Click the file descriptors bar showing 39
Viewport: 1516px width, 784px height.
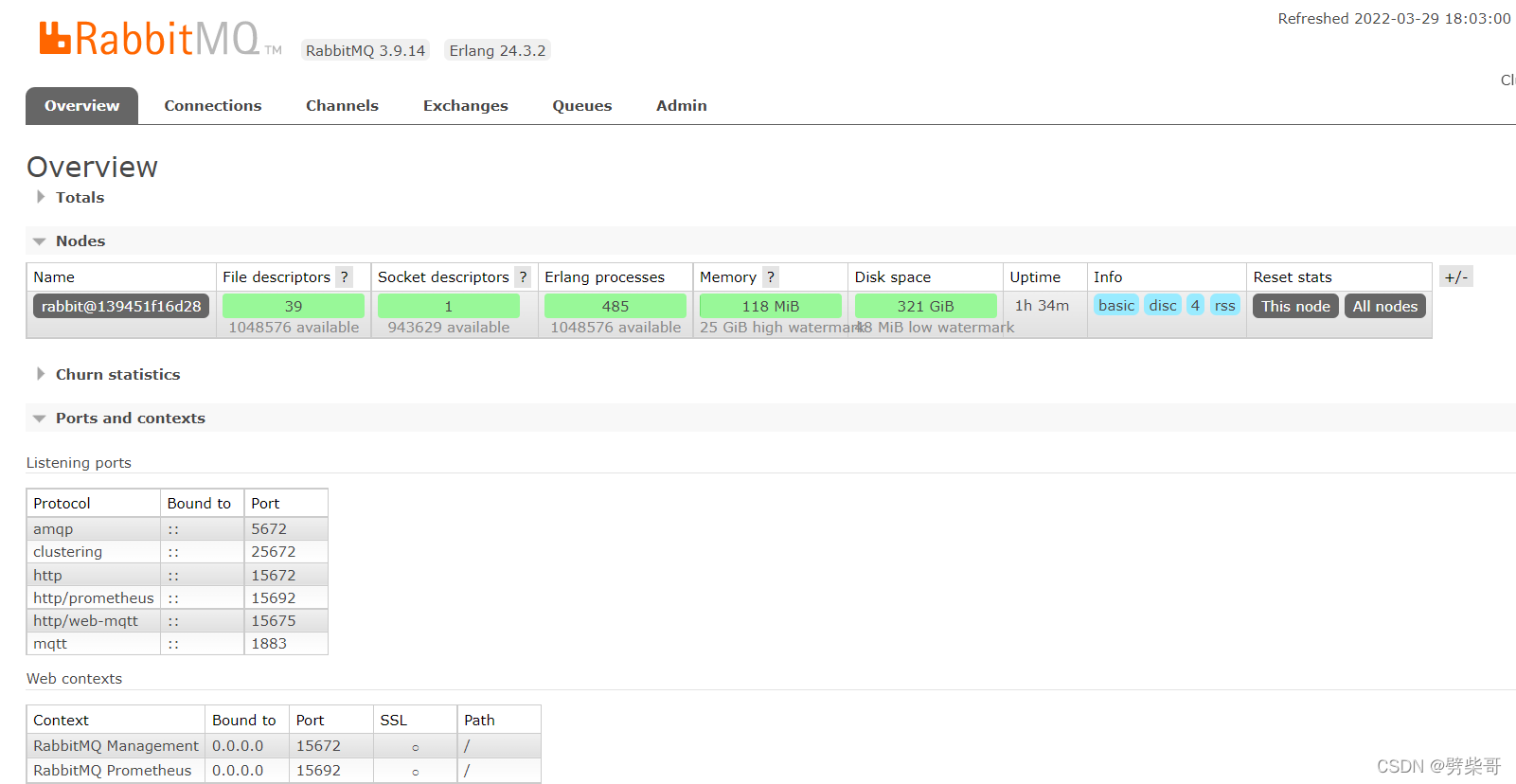[x=294, y=306]
